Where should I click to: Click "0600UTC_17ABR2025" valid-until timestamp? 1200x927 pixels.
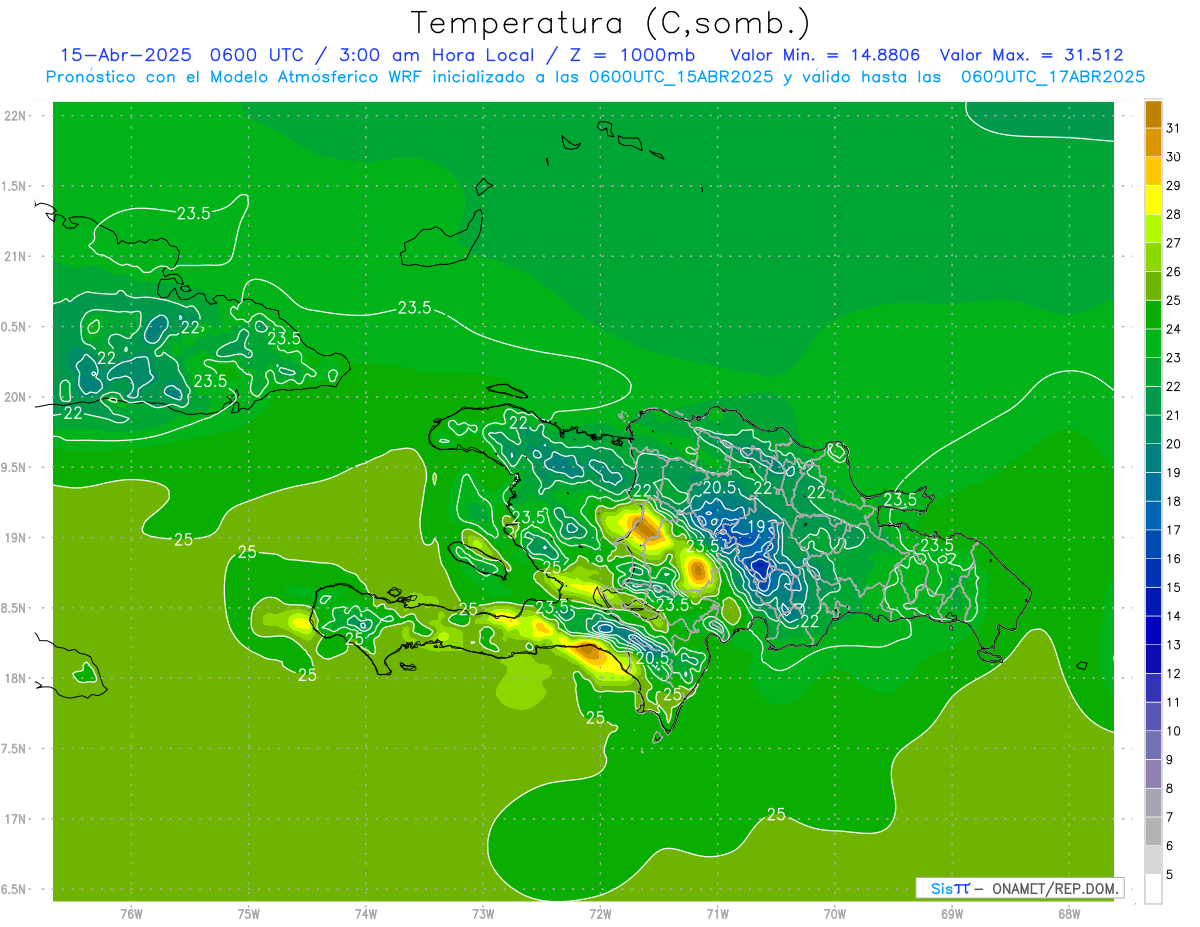[1053, 77]
